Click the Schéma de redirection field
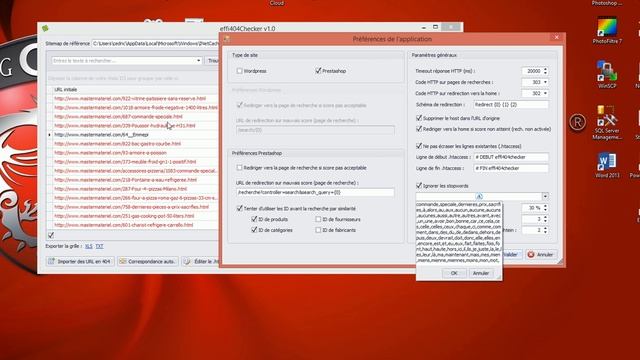Screen dimensions: 640x360 (x=511, y=104)
